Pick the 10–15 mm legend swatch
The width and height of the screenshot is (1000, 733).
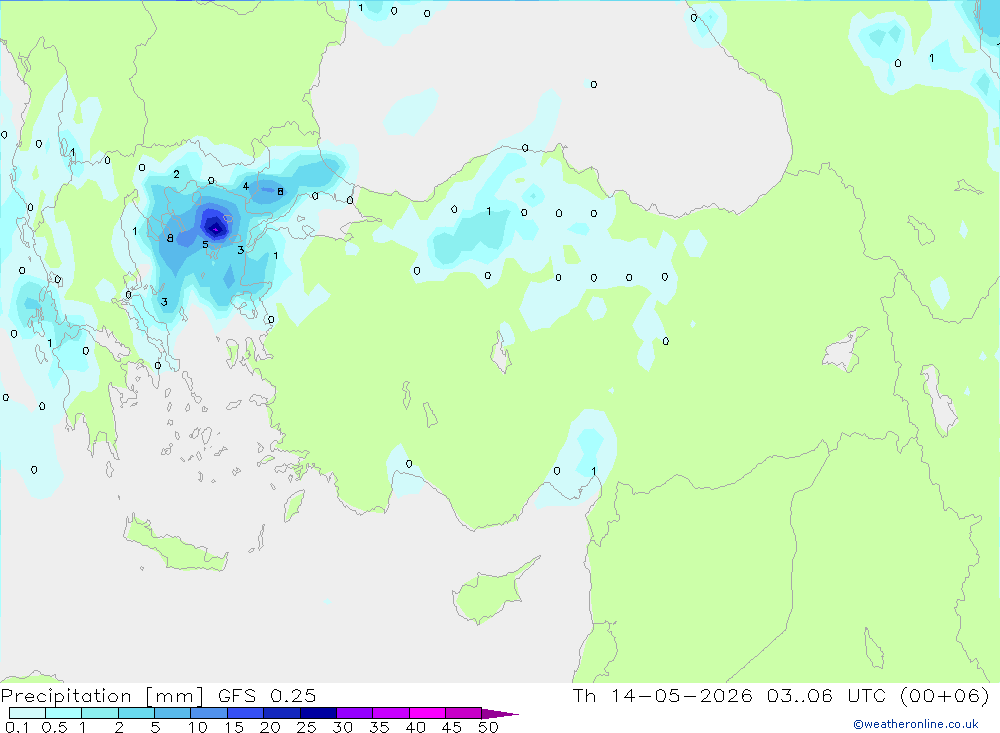[209, 713]
